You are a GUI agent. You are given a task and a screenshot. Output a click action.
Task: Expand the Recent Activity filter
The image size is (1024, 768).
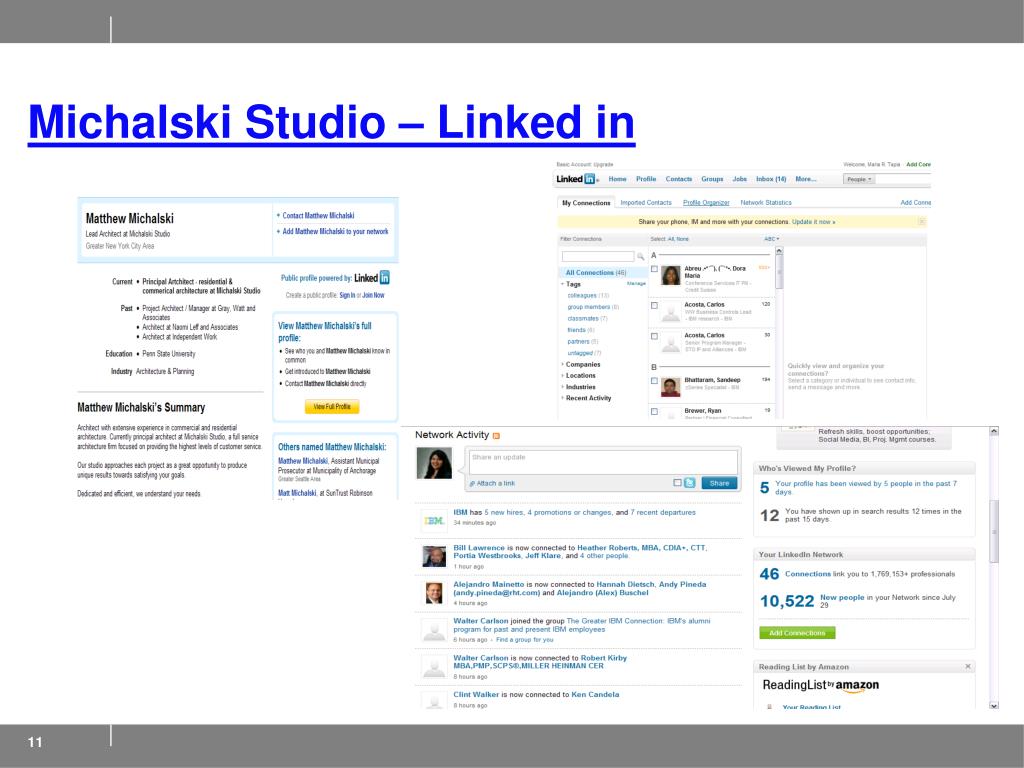[x=563, y=398]
